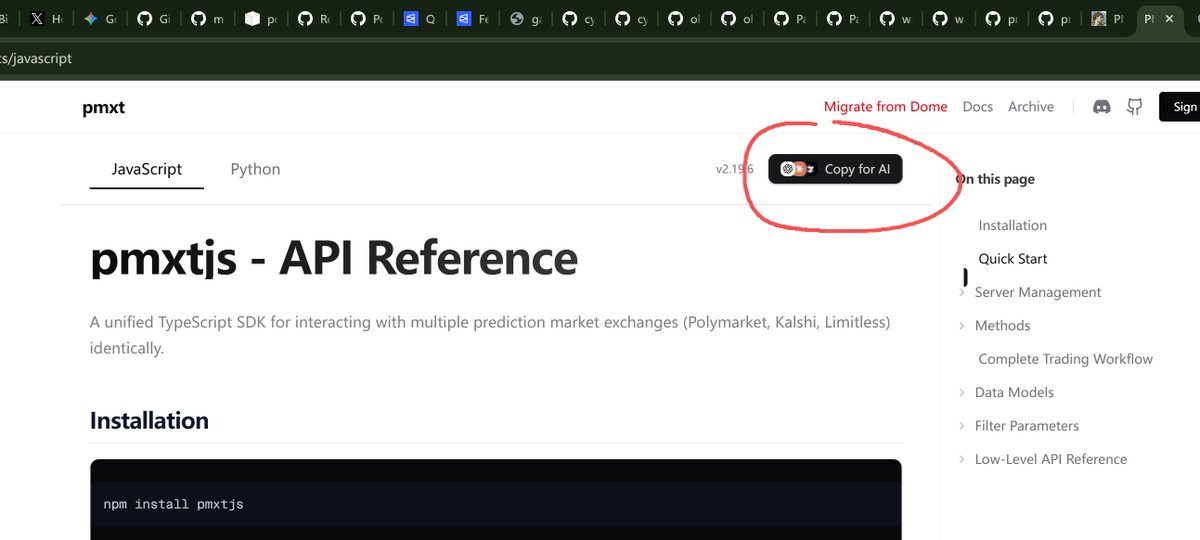Open the GitHub icon in the pmxt header
Screen dimensions: 1200x540
pyautogui.click(x=1134, y=107)
